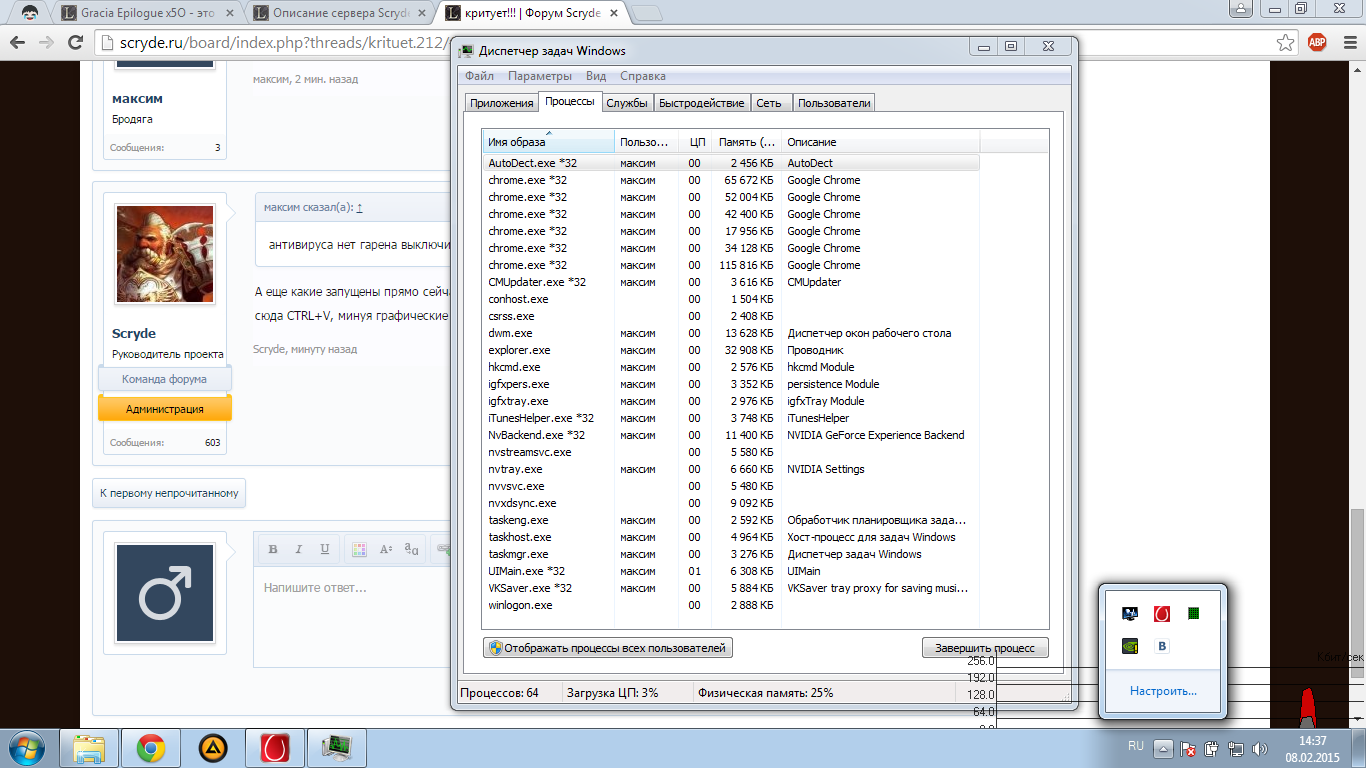Toggle Italic formatting in reply editor
Screen dimensions: 1366x768
(x=298, y=549)
